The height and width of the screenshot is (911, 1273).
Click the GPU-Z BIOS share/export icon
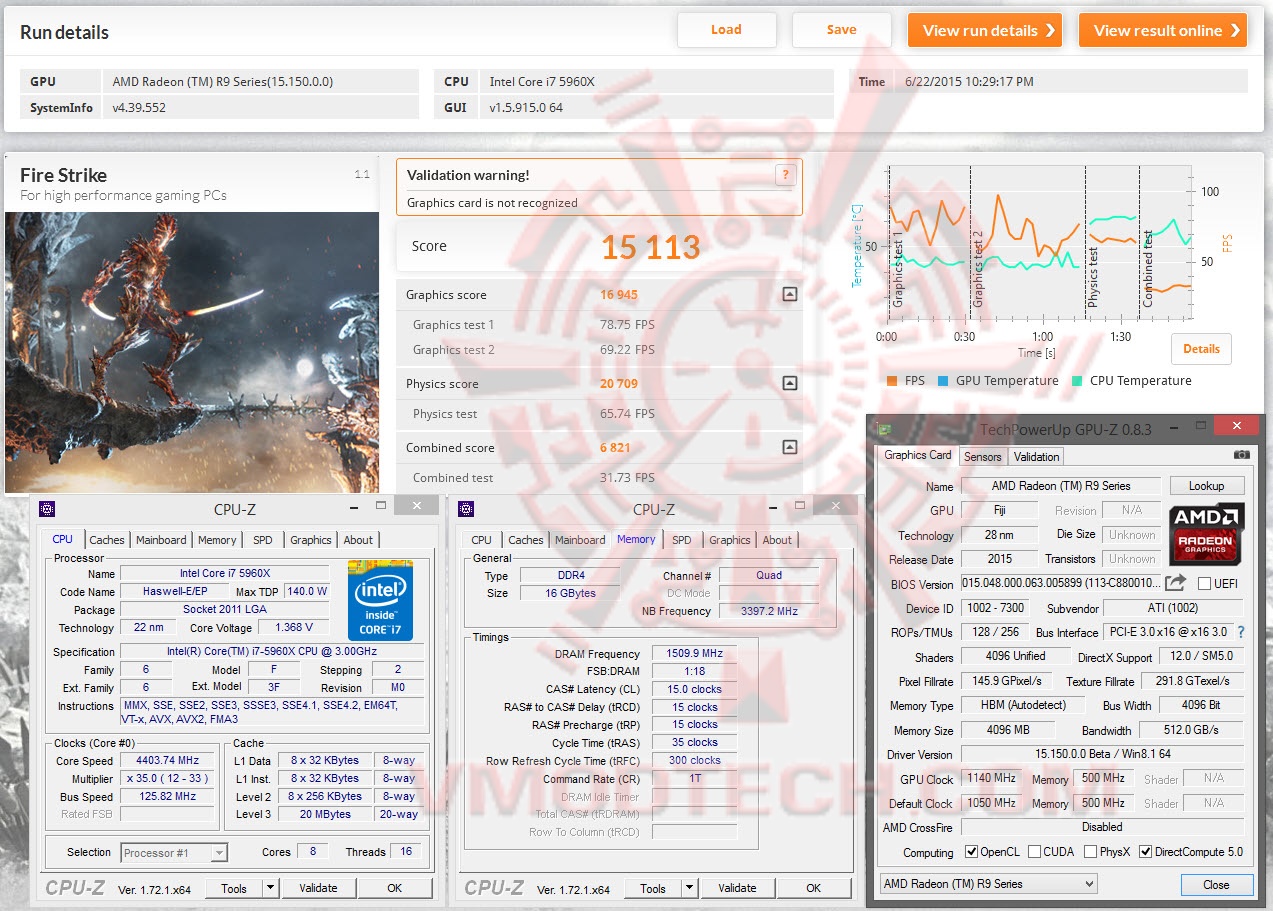[1176, 583]
